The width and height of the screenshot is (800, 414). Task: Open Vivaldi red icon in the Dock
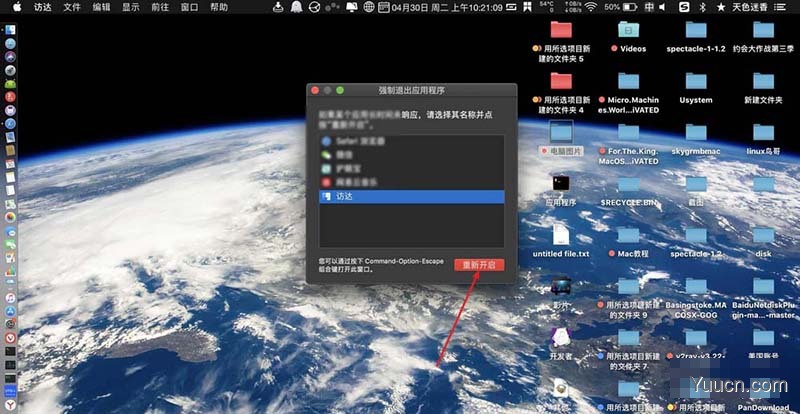point(10,337)
